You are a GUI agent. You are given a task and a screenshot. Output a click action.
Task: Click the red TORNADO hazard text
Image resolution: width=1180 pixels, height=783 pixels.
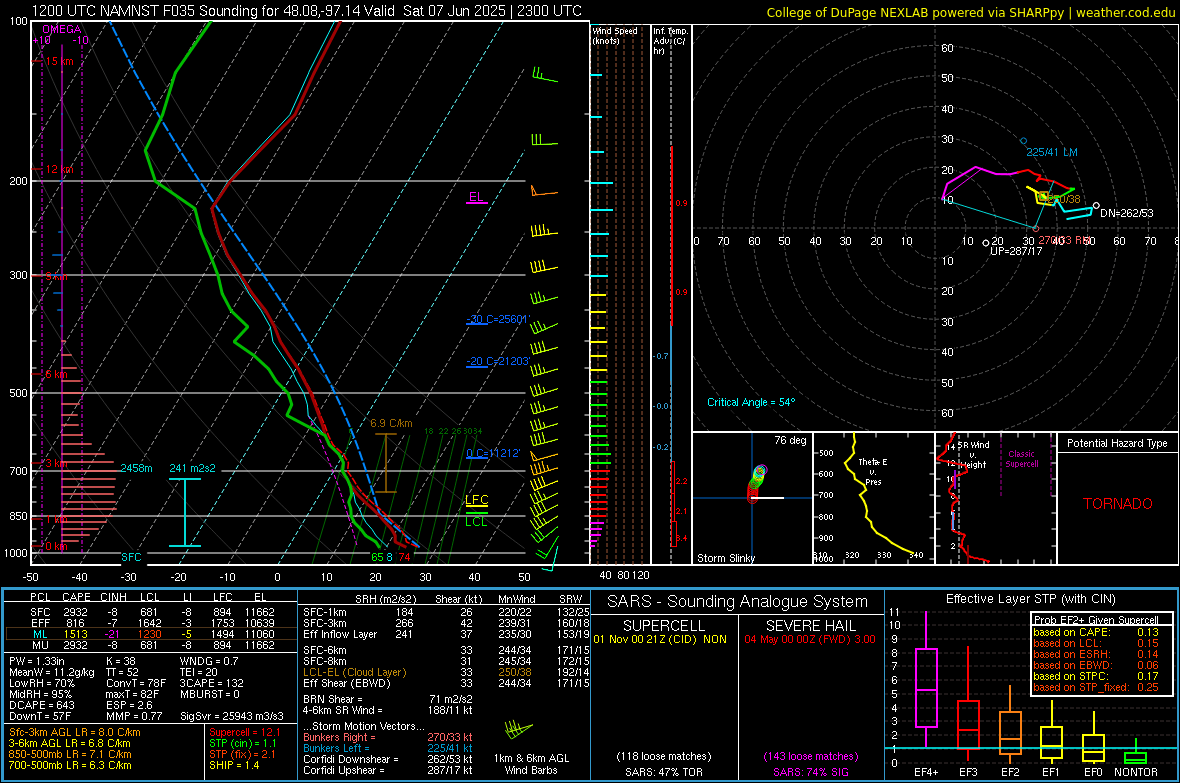click(x=1118, y=504)
